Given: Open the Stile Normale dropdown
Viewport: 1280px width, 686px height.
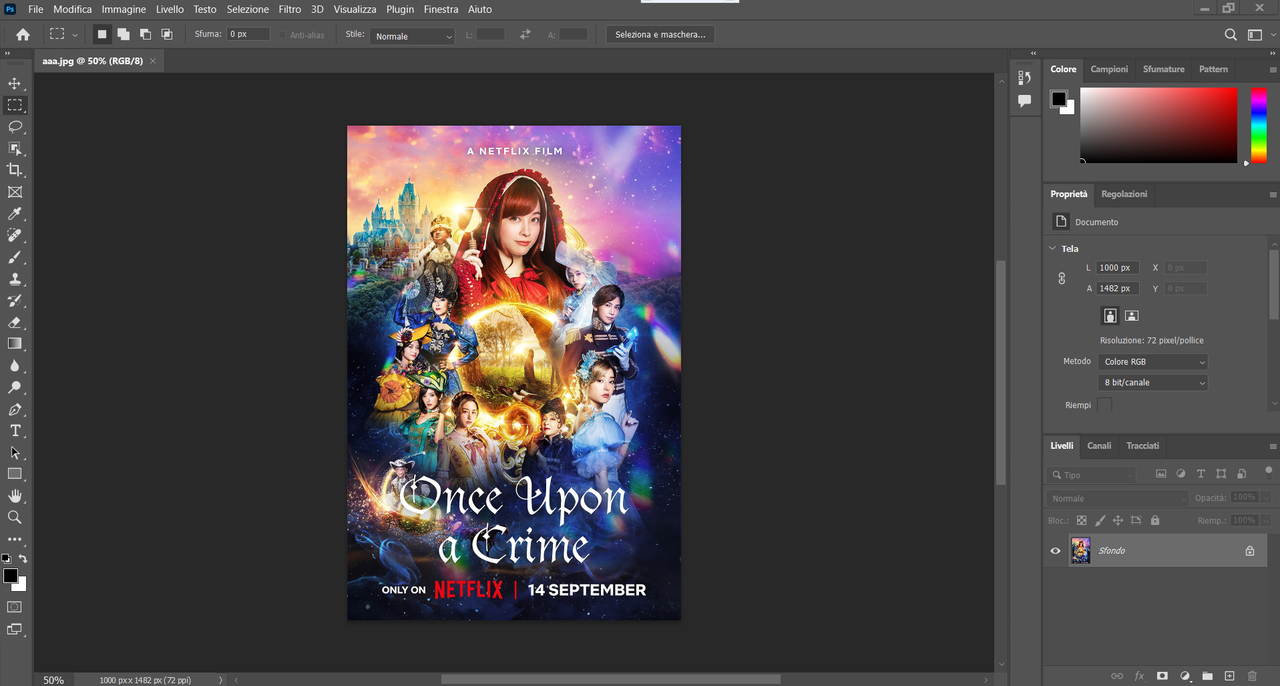Looking at the screenshot, I should point(412,36).
